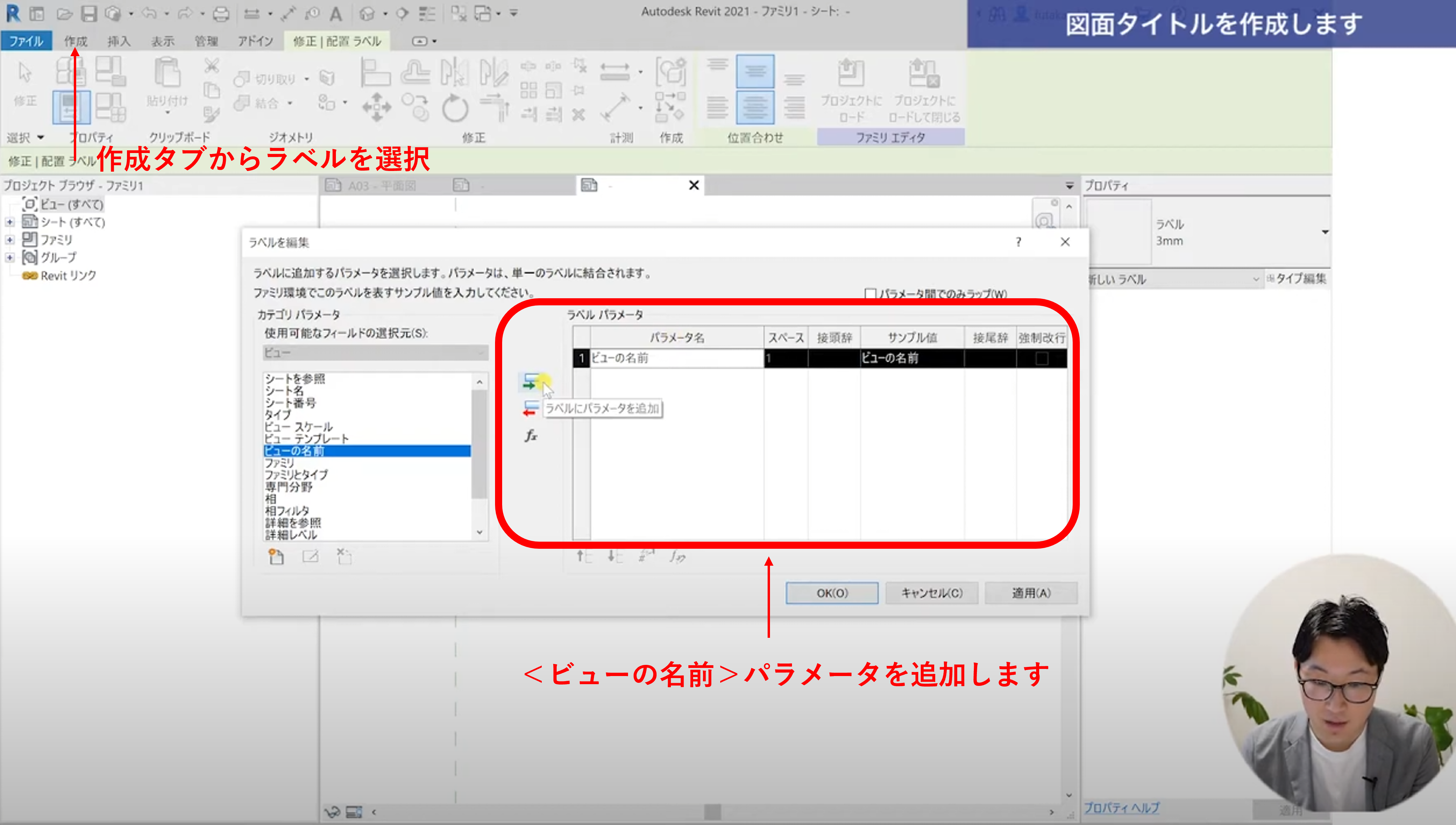Select ビュー スケール in the parameter list

click(x=299, y=427)
